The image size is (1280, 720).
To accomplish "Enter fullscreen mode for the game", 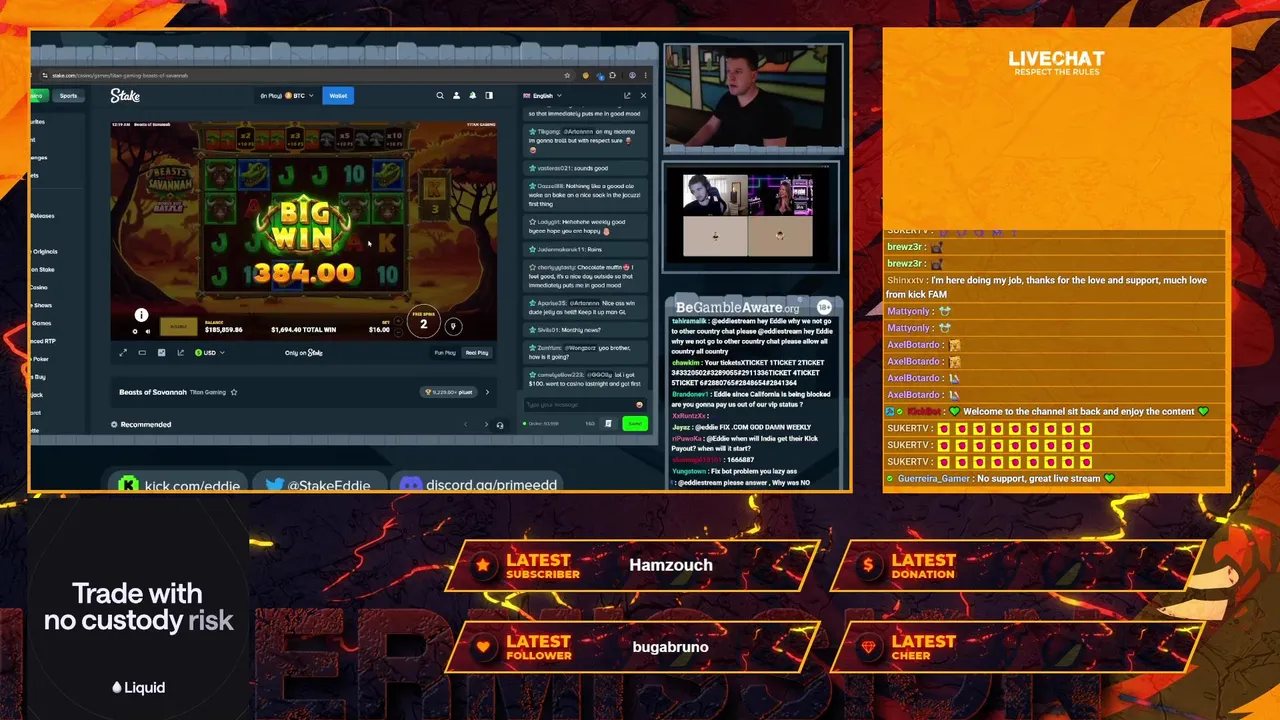I will tap(123, 353).
